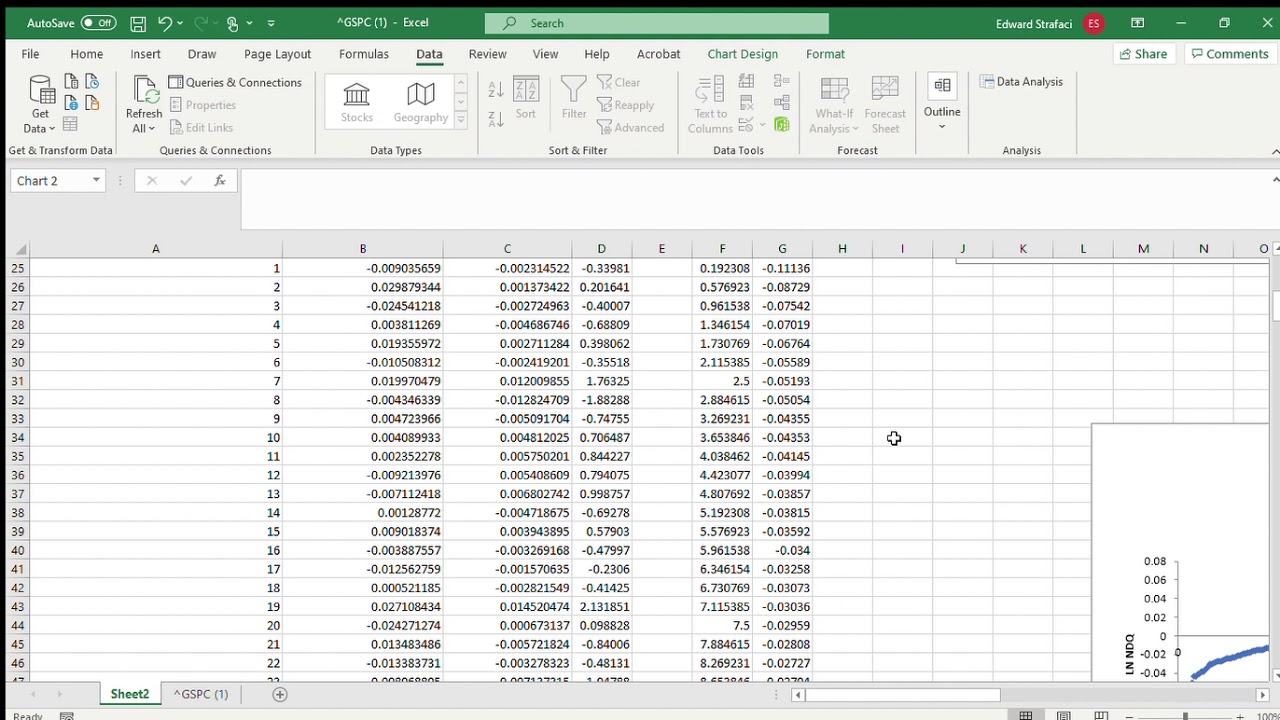Screen dimensions: 1280x720
Task: Click Existing Connections icon
Action: click(92, 102)
